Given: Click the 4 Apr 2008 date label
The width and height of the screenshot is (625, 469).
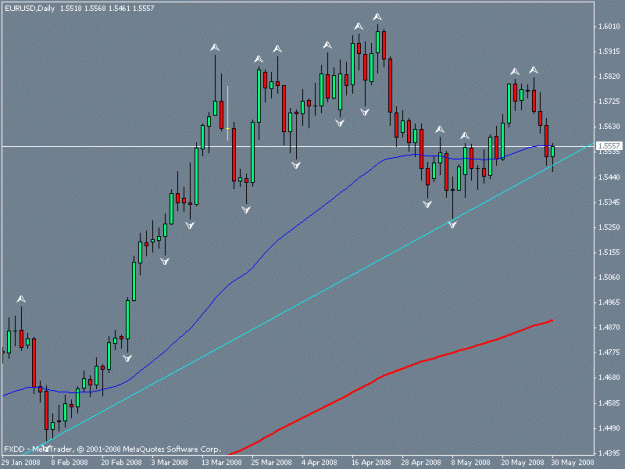Looking at the screenshot, I should click(319, 462).
